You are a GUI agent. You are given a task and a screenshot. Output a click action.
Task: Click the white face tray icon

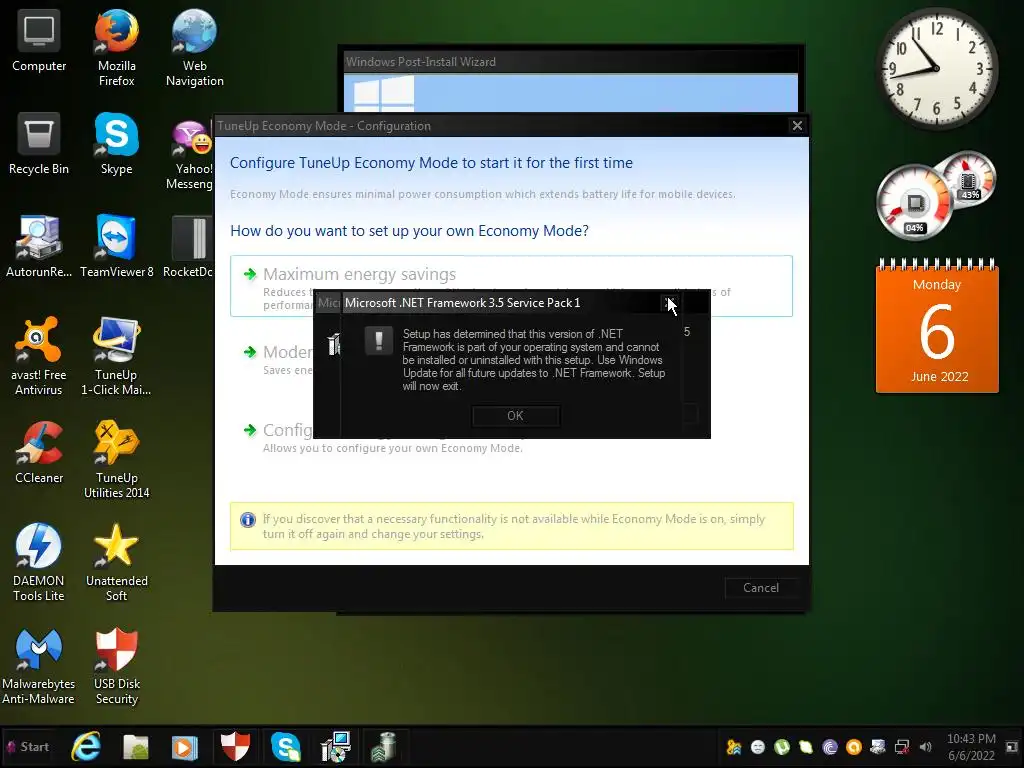tap(758, 746)
